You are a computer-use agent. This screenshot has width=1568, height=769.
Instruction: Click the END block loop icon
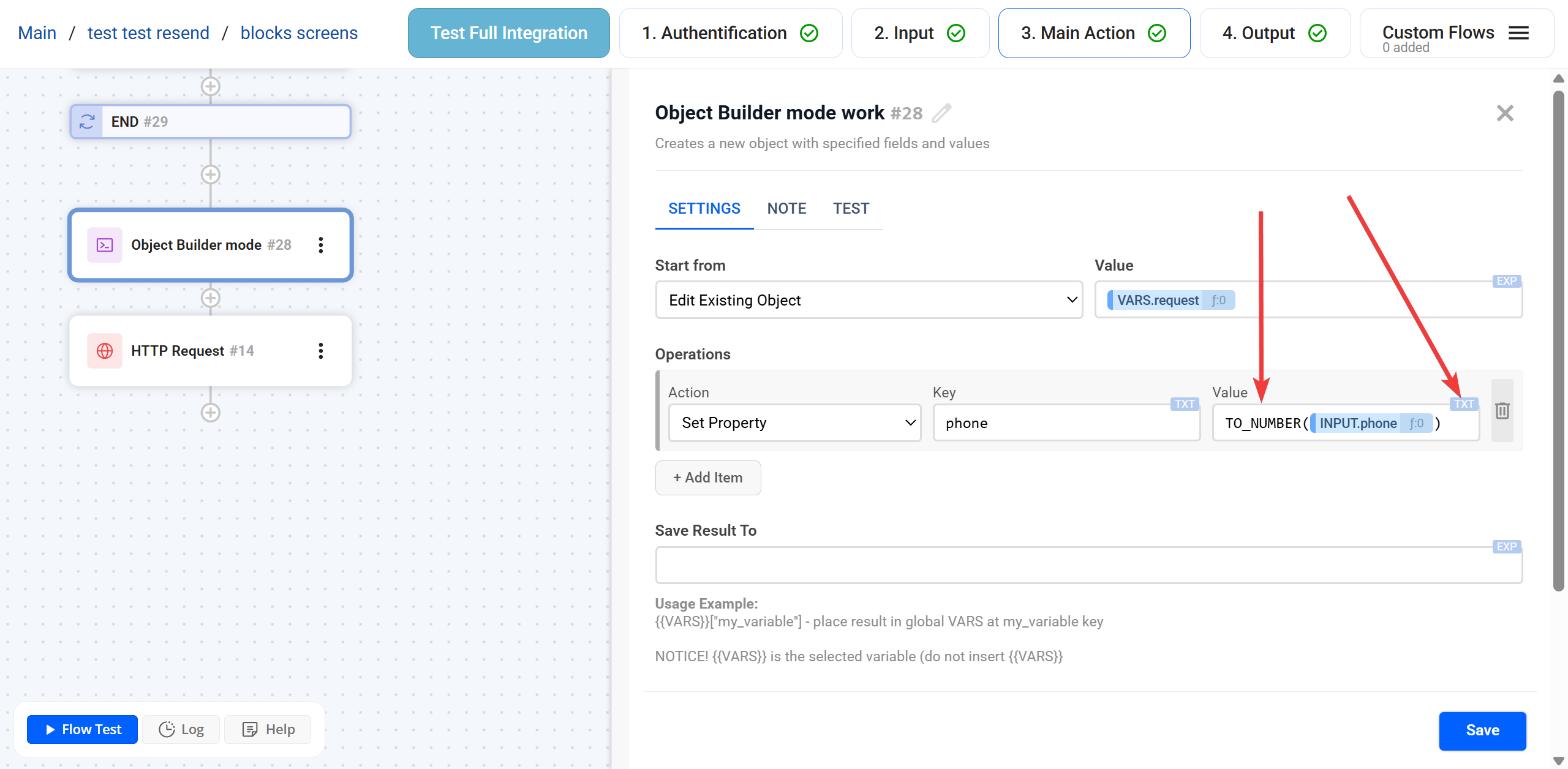coord(87,122)
